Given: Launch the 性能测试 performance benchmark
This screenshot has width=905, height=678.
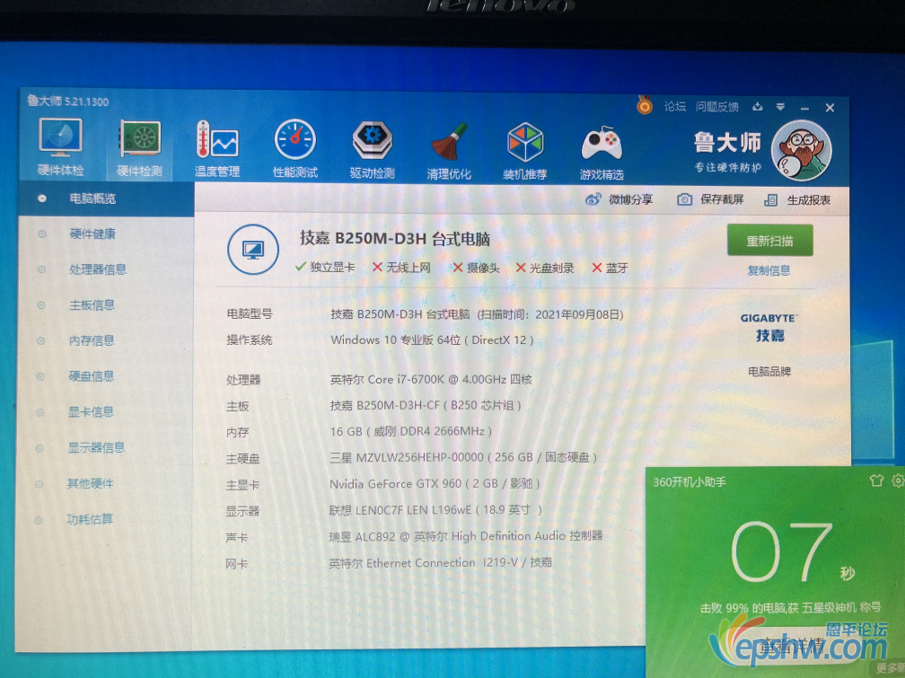Looking at the screenshot, I should 295,148.
